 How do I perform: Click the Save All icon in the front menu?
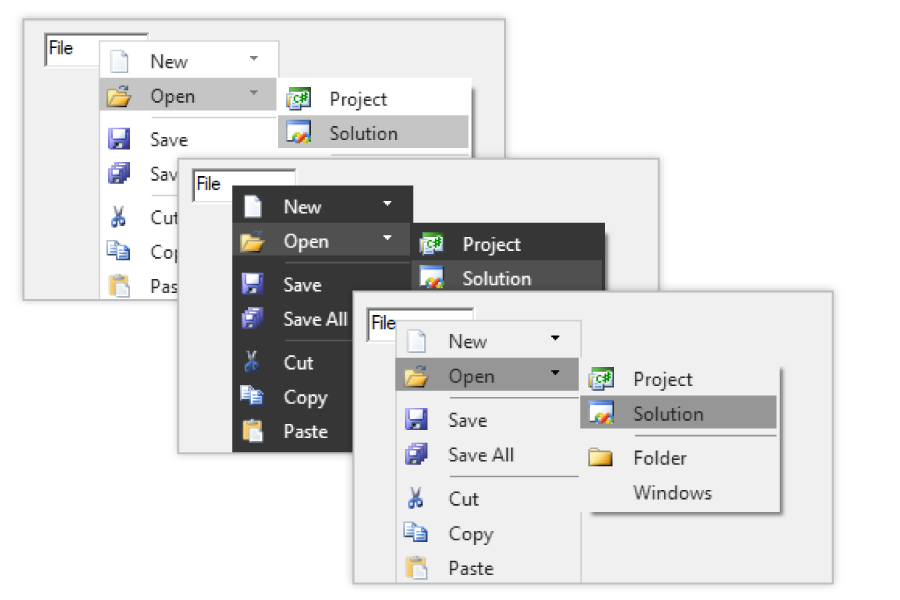click(415, 455)
